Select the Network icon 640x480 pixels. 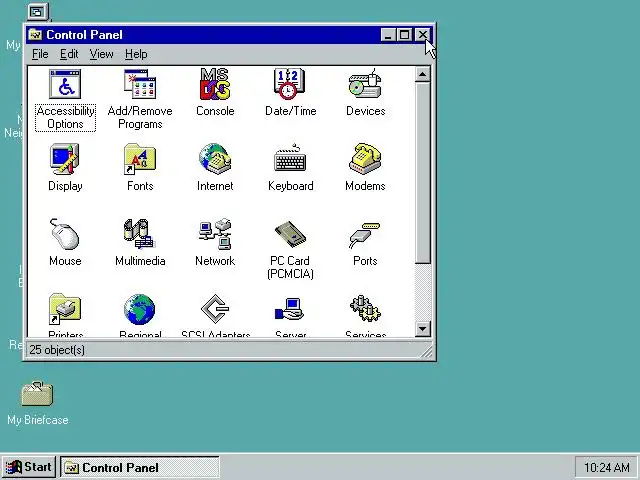pos(215,234)
